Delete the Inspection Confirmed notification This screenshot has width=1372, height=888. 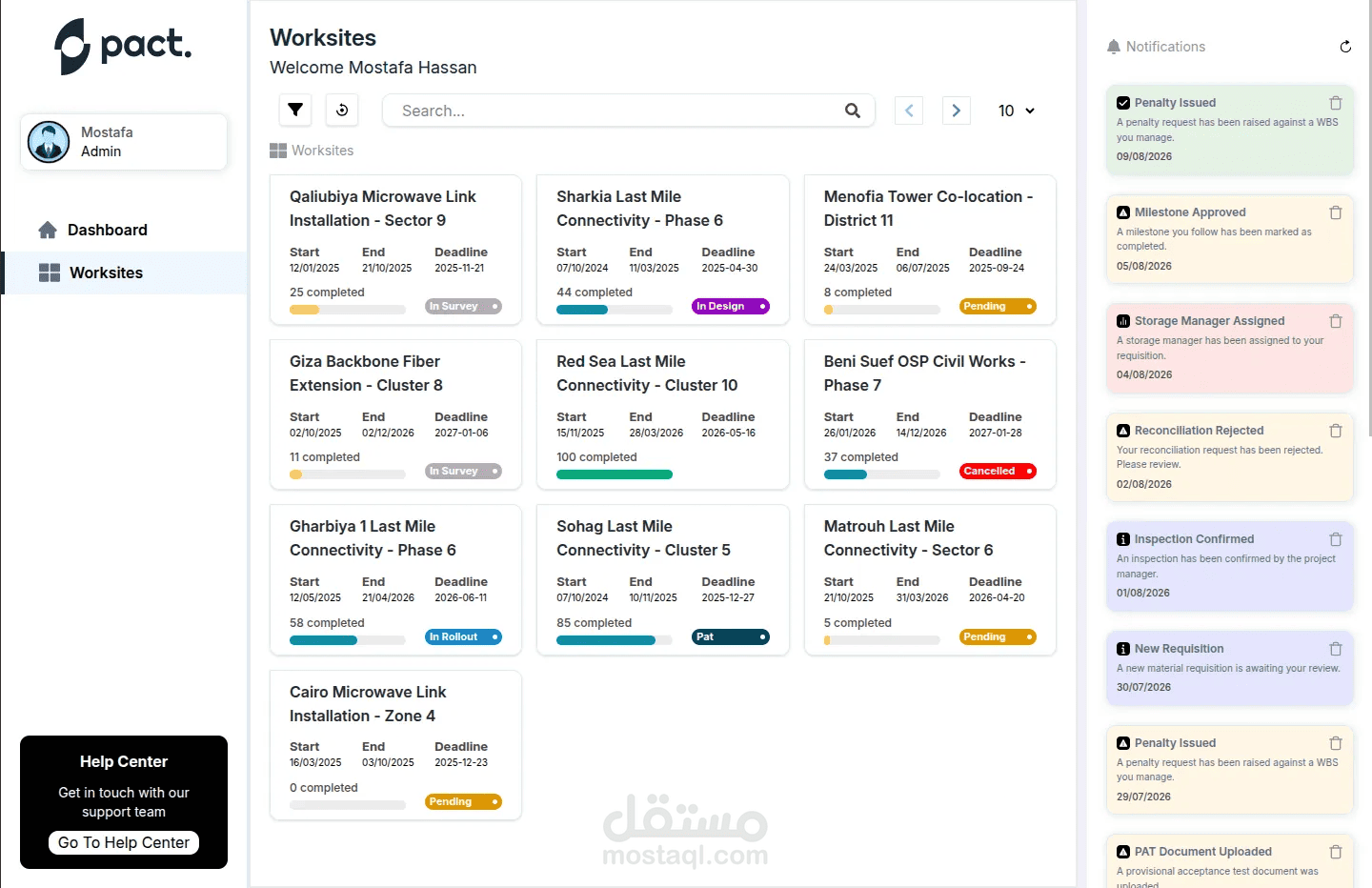1336,539
